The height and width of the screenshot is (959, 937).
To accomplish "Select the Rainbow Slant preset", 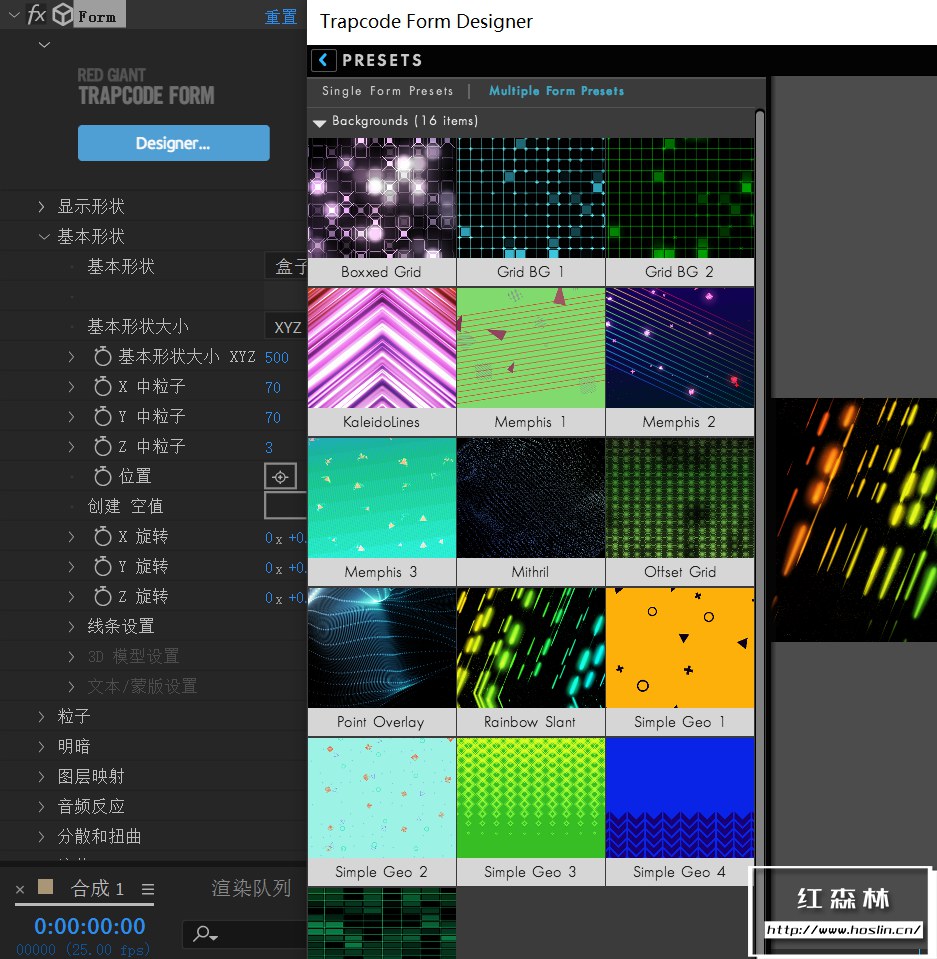I will 531,661.
